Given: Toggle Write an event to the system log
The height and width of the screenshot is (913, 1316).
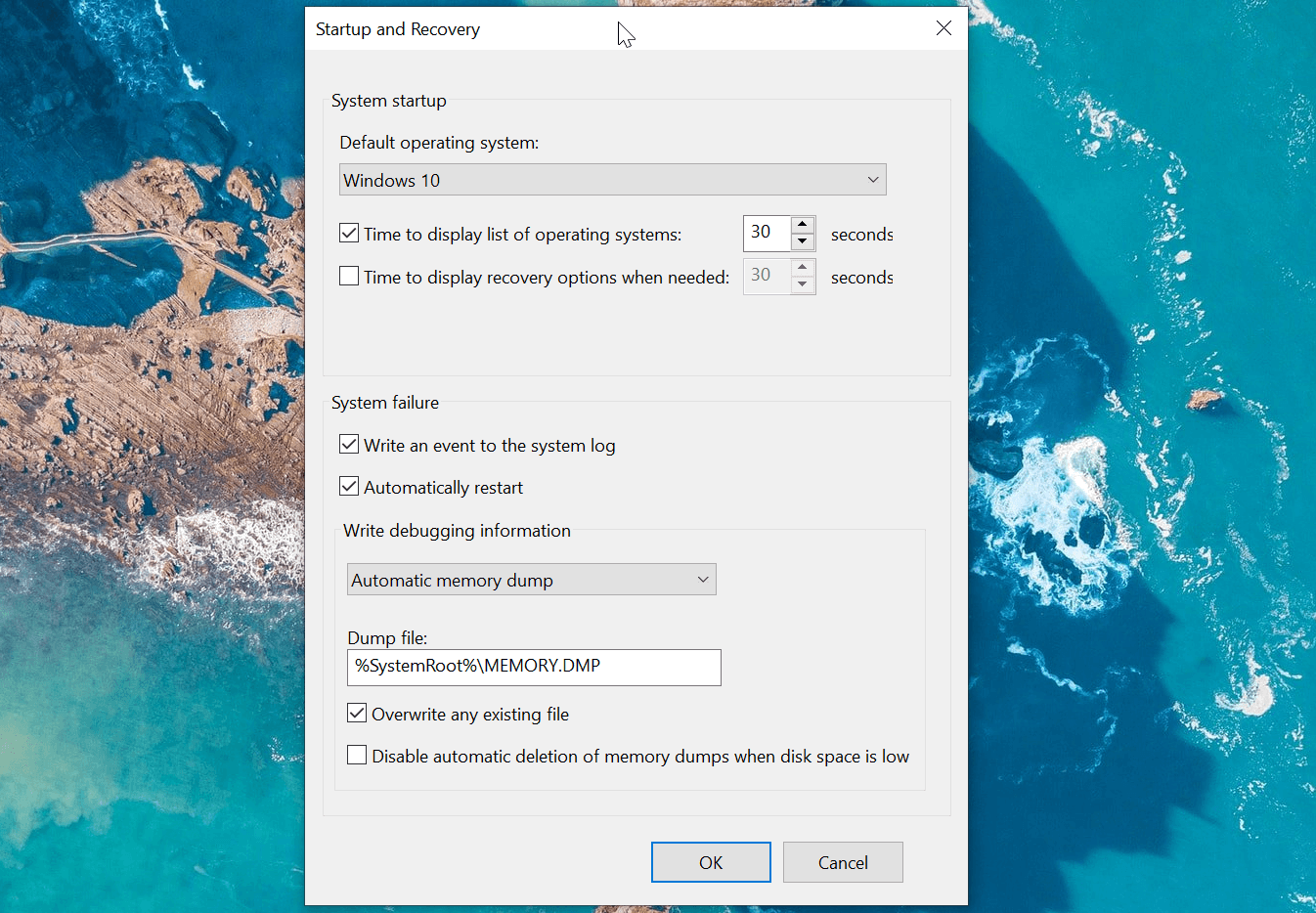Looking at the screenshot, I should tap(349, 445).
